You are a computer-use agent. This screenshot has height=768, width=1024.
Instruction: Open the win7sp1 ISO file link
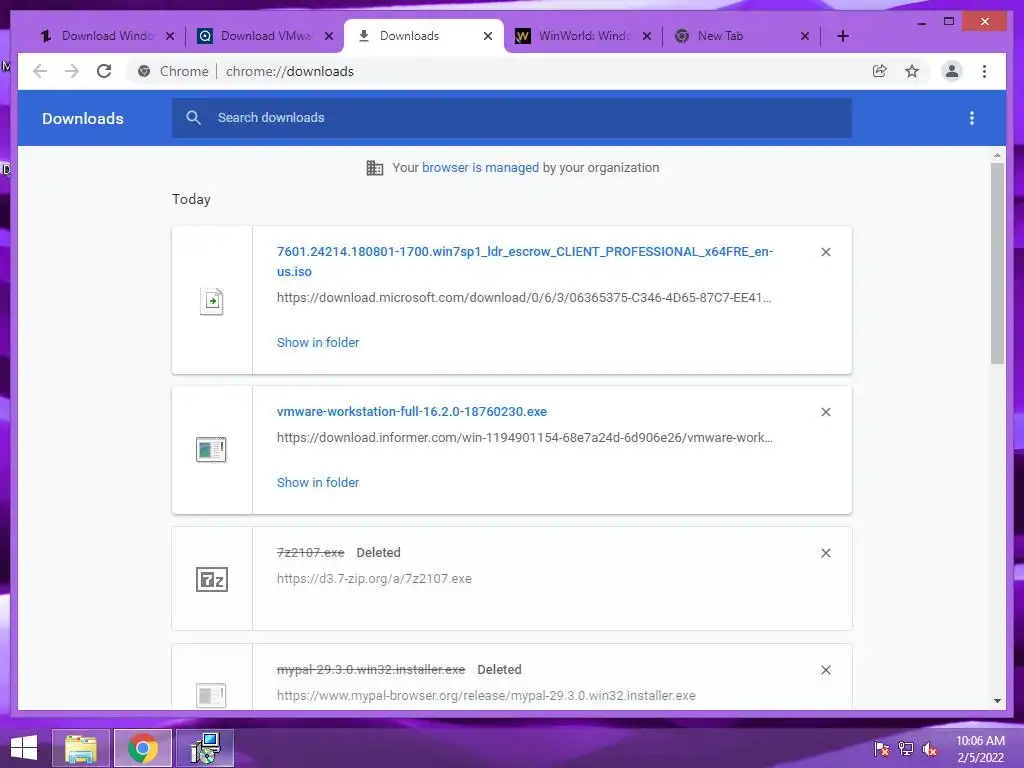524,261
